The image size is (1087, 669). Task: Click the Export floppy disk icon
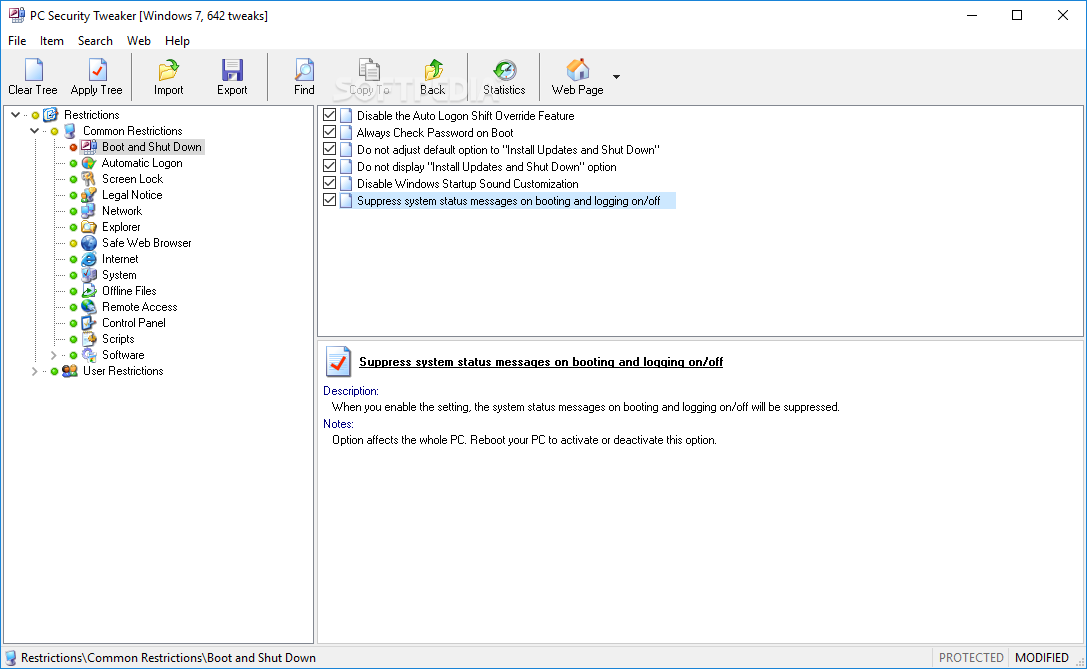point(232,70)
